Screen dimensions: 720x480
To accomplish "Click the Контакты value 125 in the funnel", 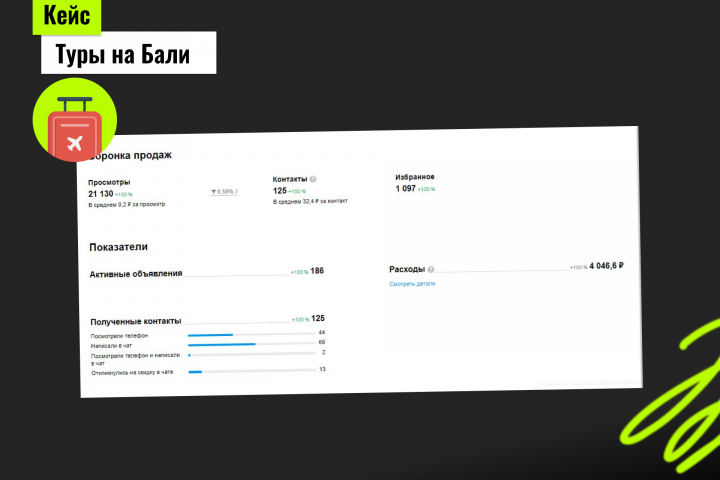I will pos(280,191).
